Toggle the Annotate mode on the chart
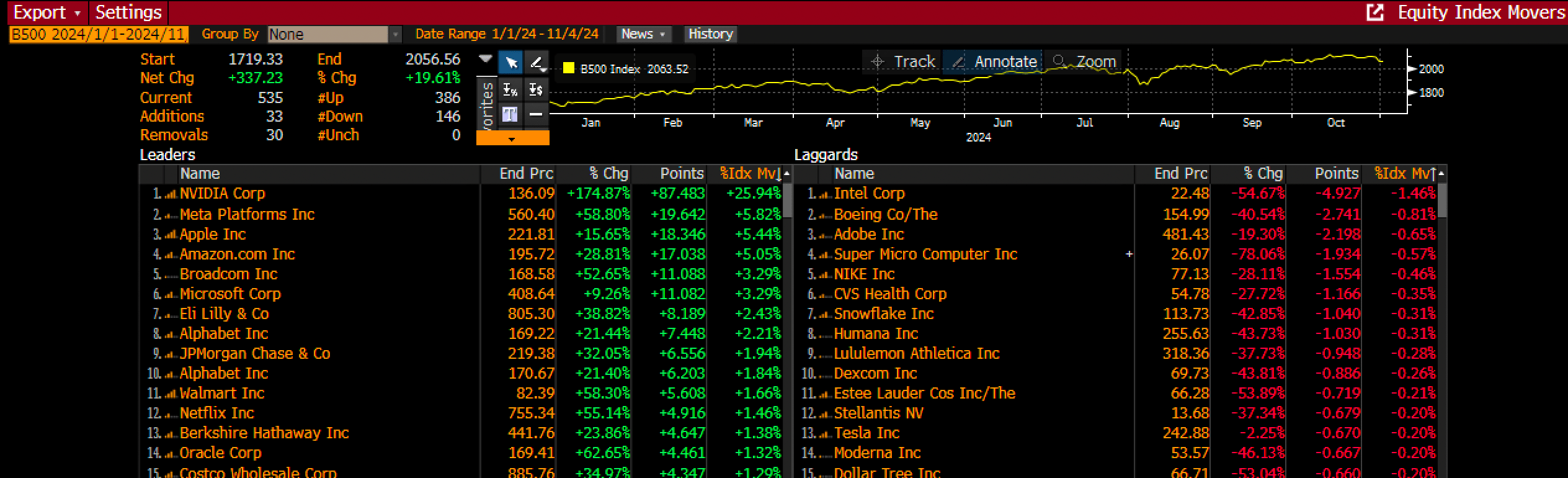 994,61
